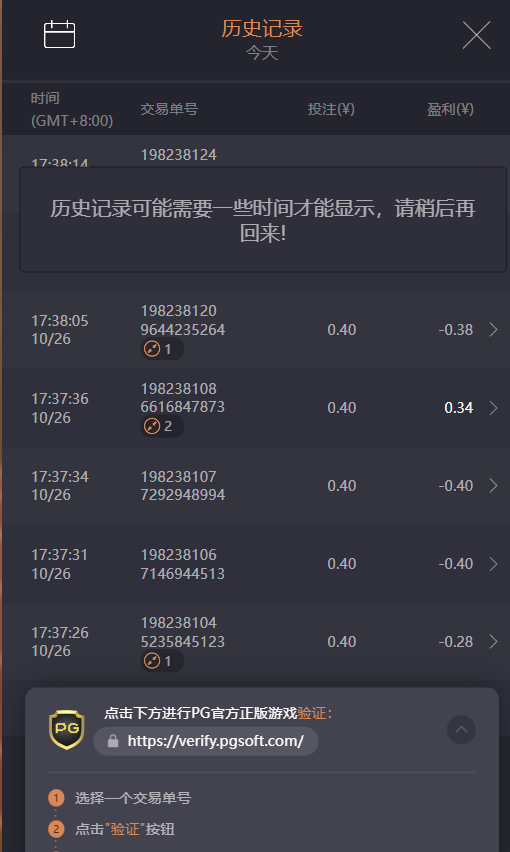Open chevron of 17:37:34 record
This screenshot has width=510, height=852.
coord(493,486)
